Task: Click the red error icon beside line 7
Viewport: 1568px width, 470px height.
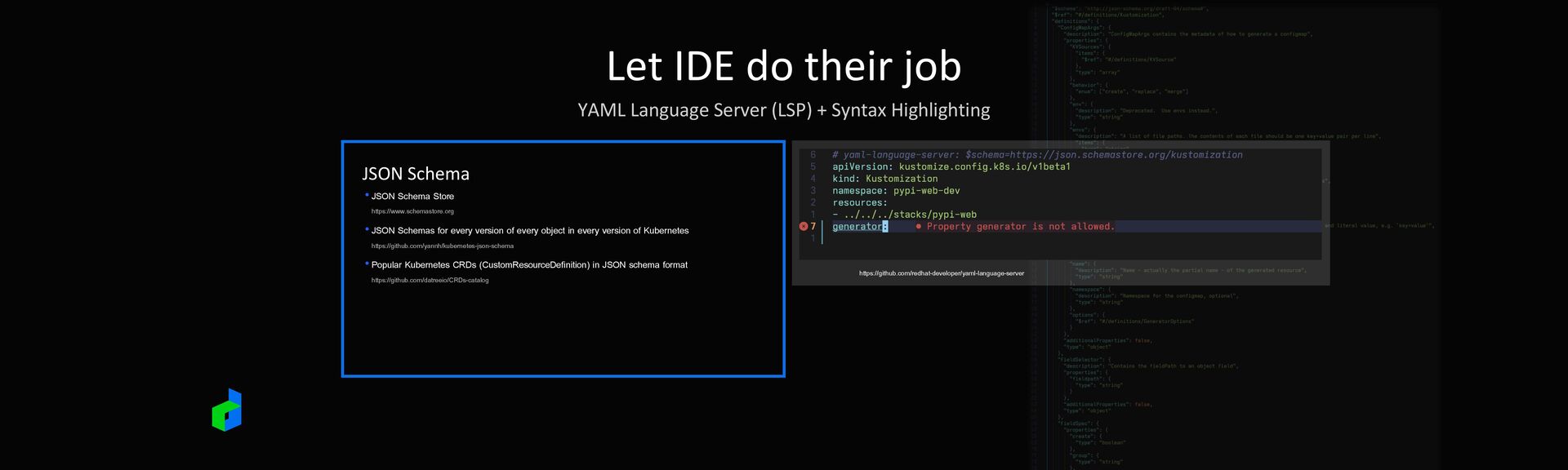Action: coord(803,226)
